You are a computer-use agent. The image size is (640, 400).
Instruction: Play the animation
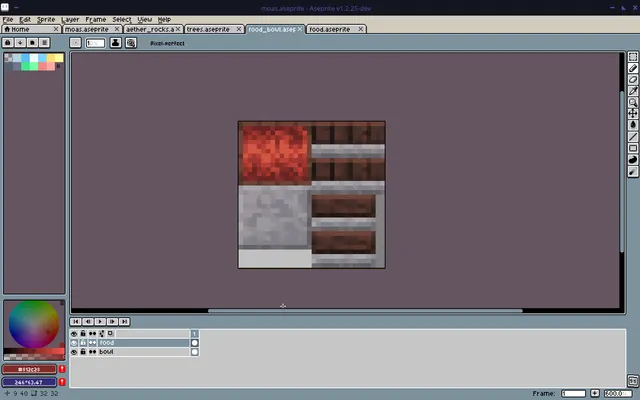[100, 322]
